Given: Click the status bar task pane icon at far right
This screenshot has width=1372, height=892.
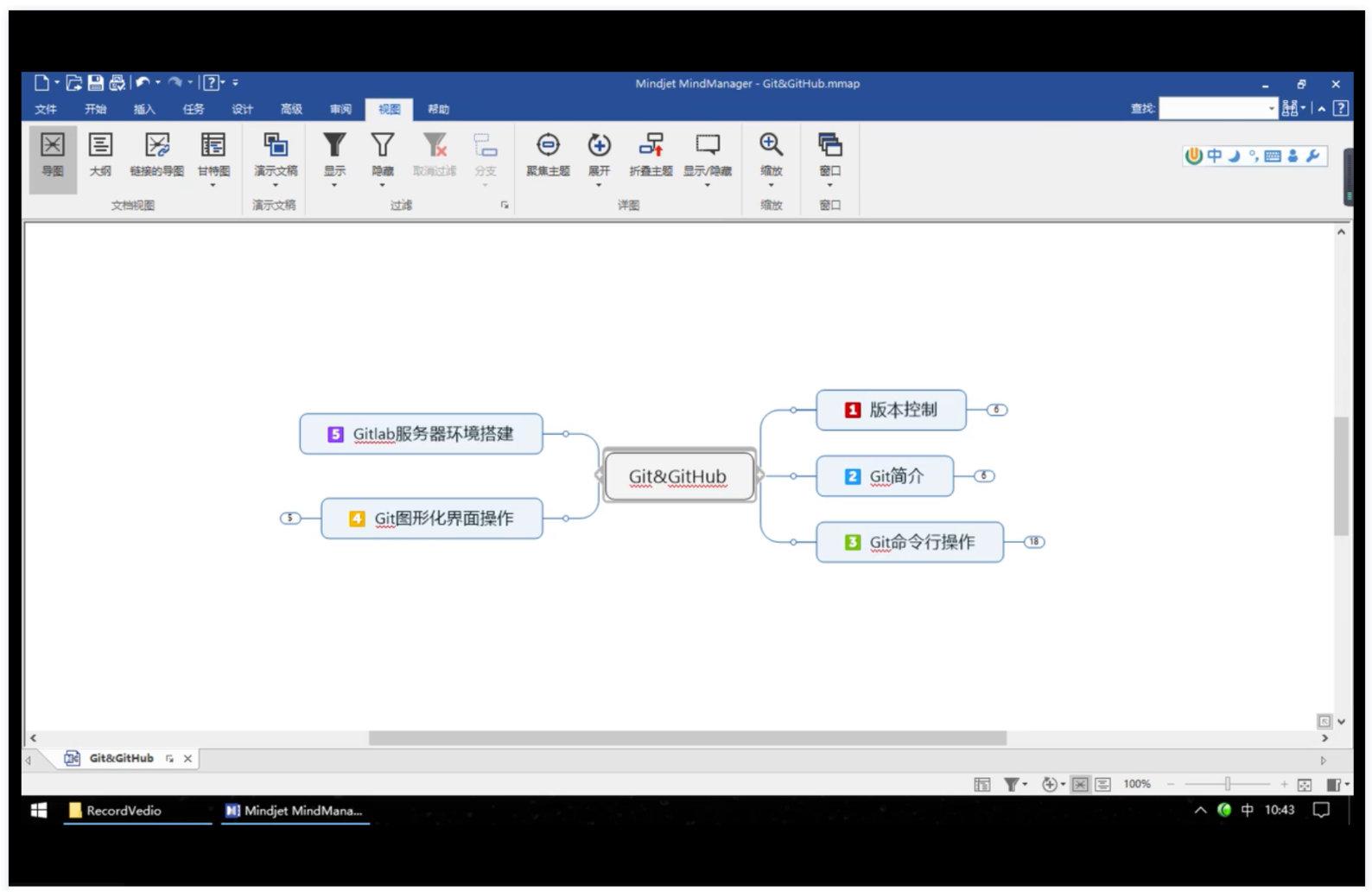Looking at the screenshot, I should [x=1335, y=785].
